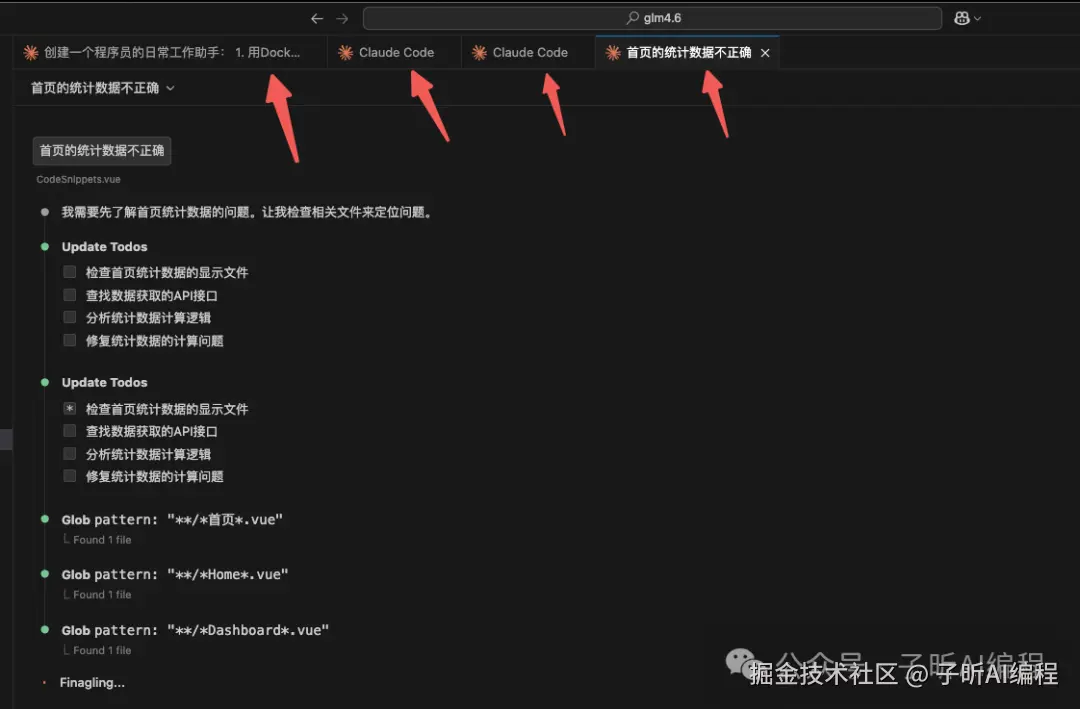The height and width of the screenshot is (709, 1080).
Task: Click the Claude icon on the second Claude Code tab
Action: click(x=478, y=52)
